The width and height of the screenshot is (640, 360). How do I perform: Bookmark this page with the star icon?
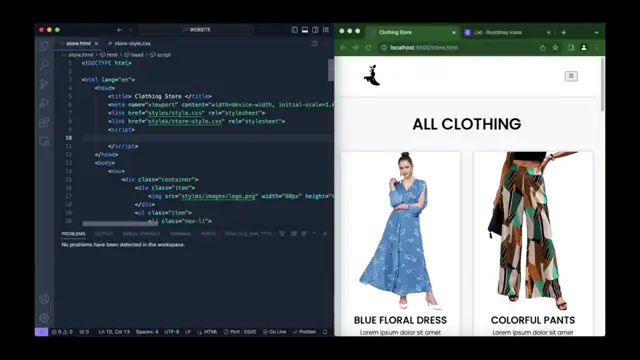coord(556,48)
